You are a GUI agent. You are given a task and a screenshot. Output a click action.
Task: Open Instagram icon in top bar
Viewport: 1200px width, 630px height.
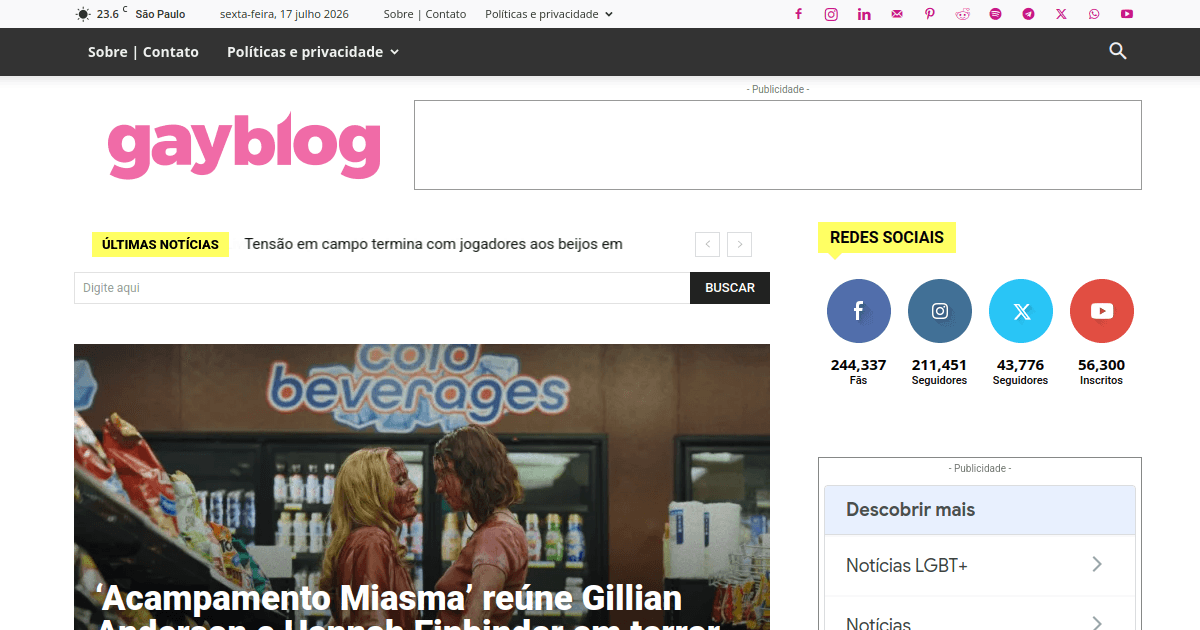pos(831,14)
